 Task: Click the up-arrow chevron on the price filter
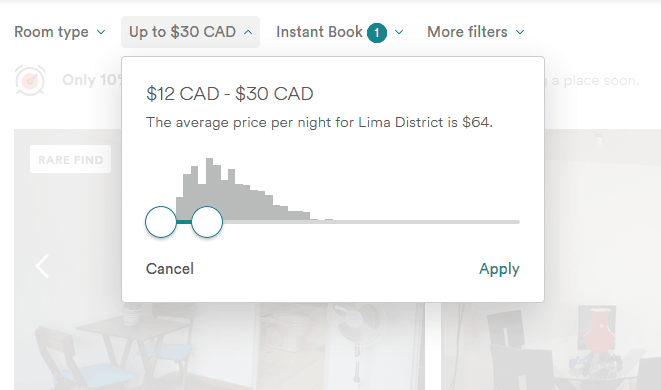248,32
